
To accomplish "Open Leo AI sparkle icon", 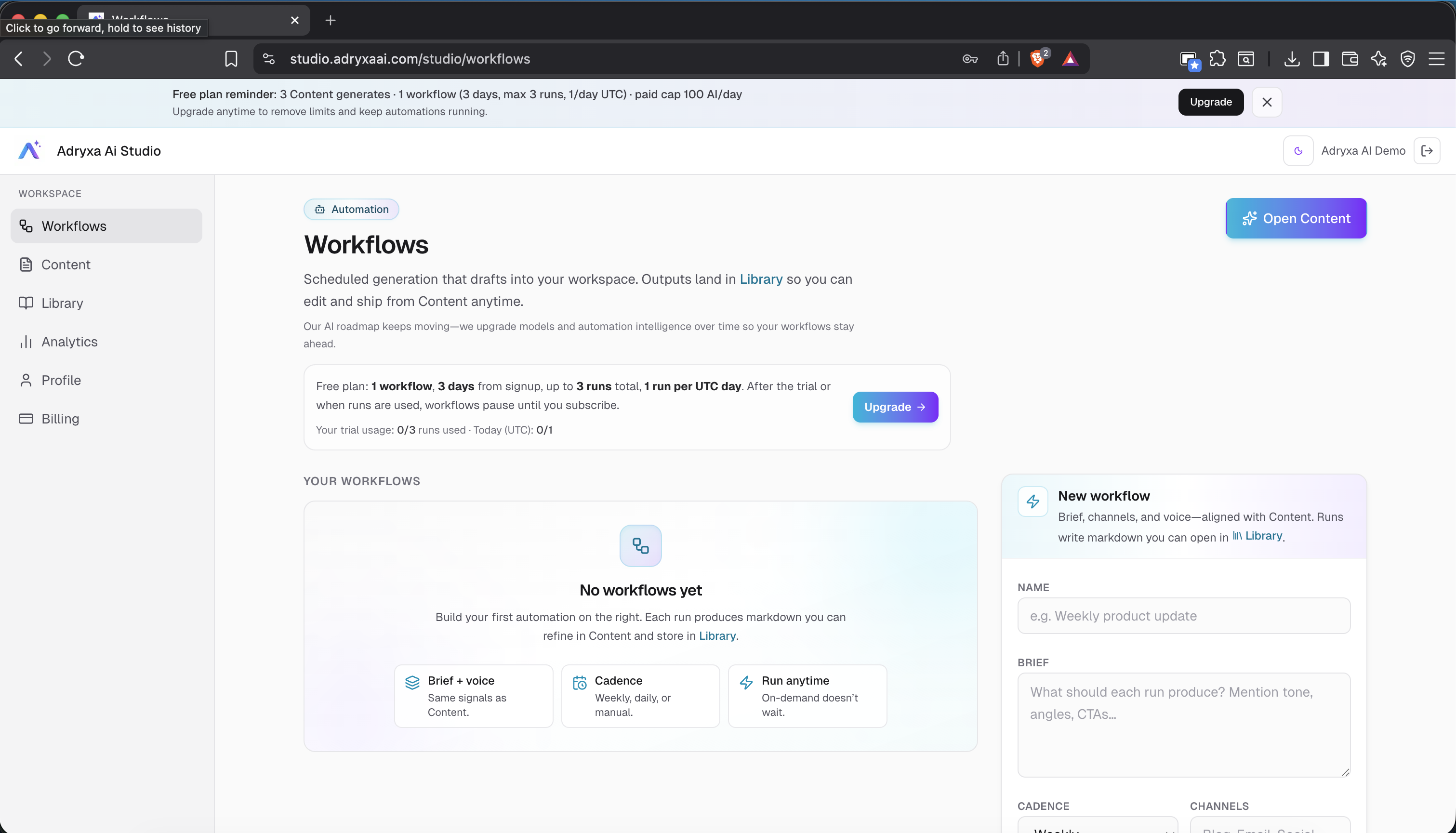I will click(x=1379, y=59).
